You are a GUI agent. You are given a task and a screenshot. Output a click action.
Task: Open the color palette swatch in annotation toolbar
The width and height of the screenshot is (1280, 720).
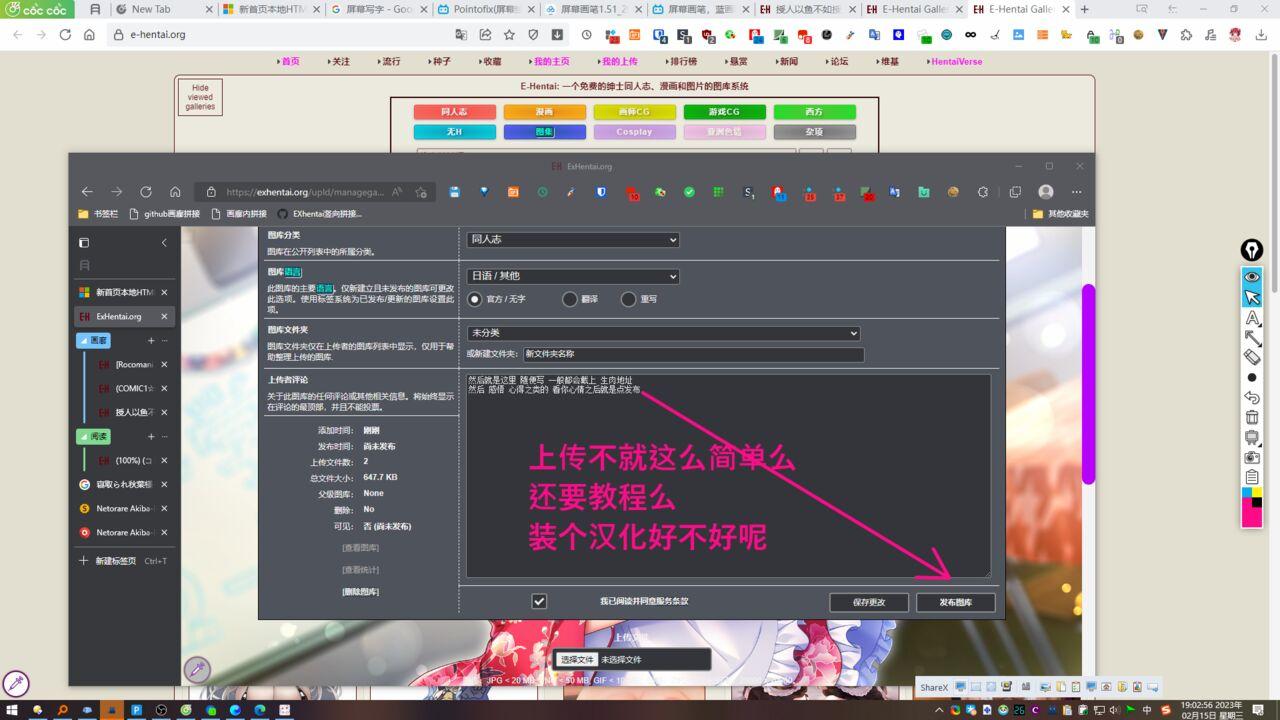(1252, 504)
